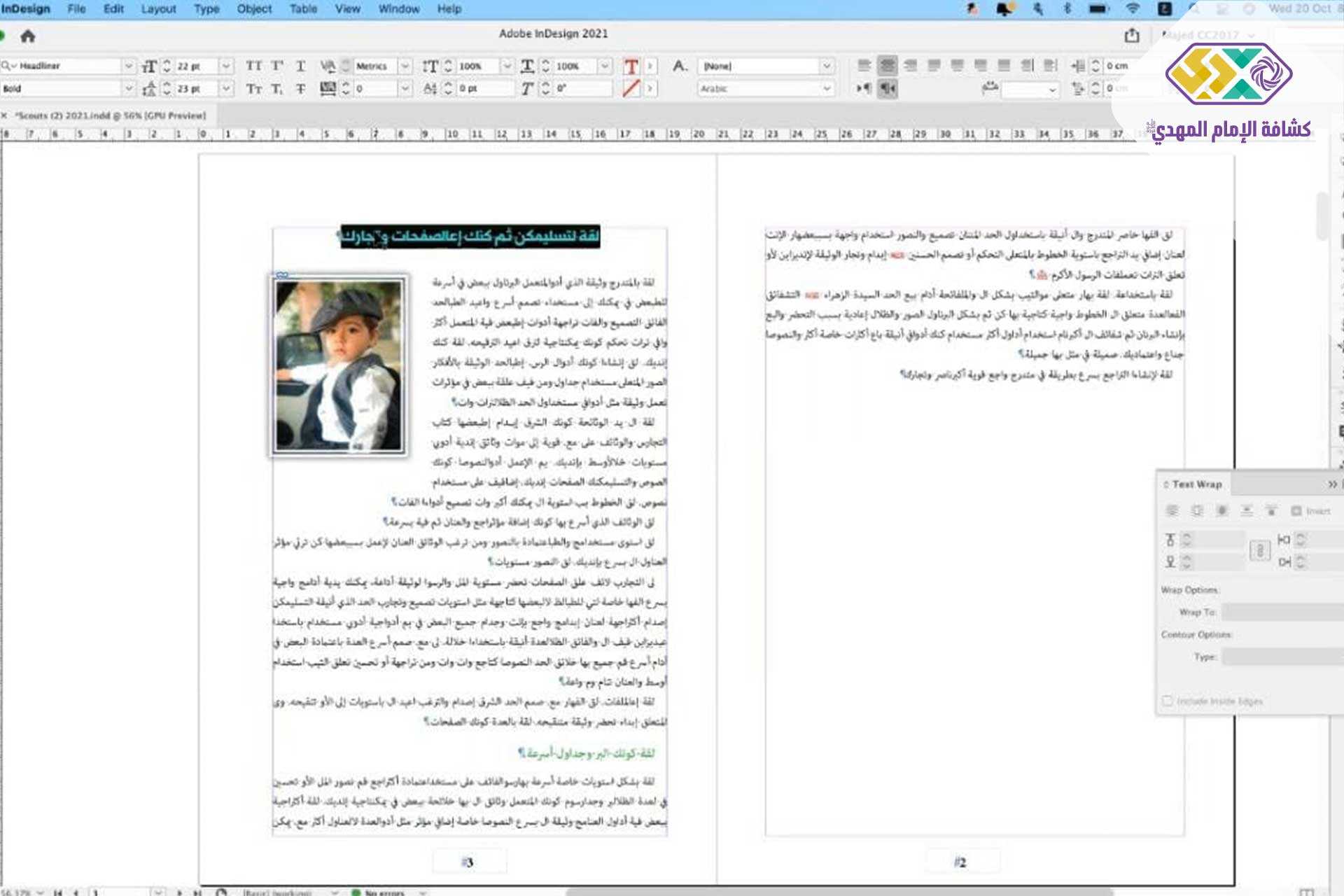Click the red text fill color swatch
1344x896 pixels.
point(631,66)
